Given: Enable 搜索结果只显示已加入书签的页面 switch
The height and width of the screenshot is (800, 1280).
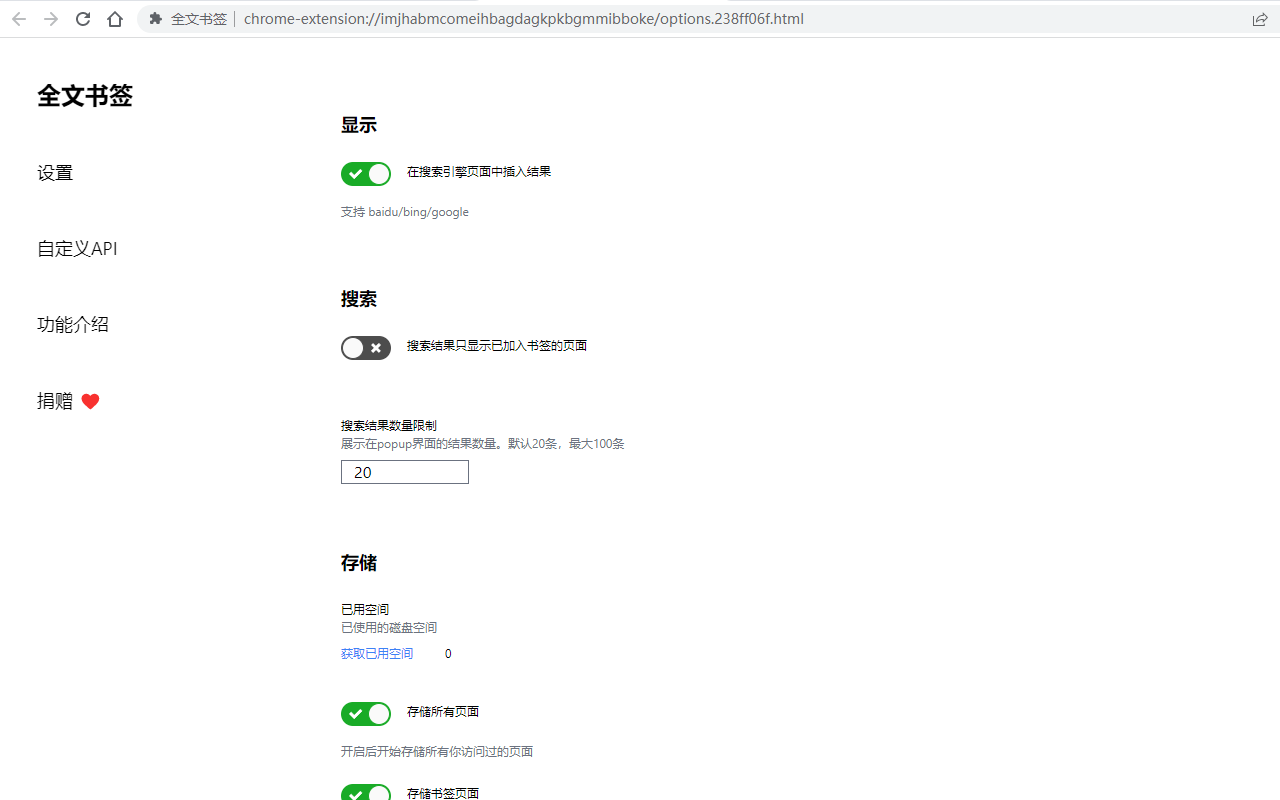Looking at the screenshot, I should pos(366,348).
